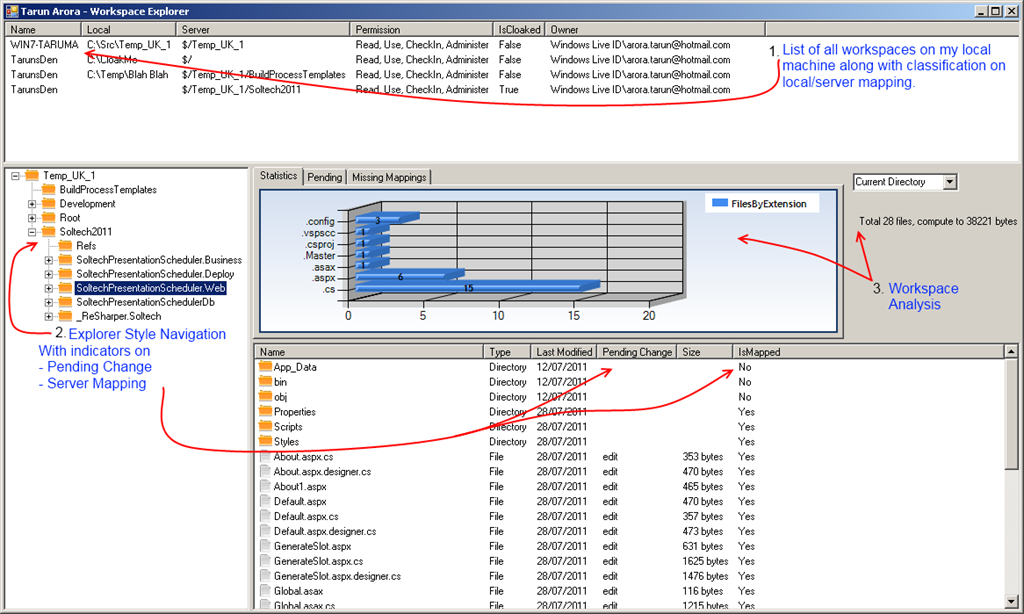Image resolution: width=1024 pixels, height=614 pixels.
Task: Expand the SoltechPresentationScheduler.Web node
Action: click(x=48, y=288)
